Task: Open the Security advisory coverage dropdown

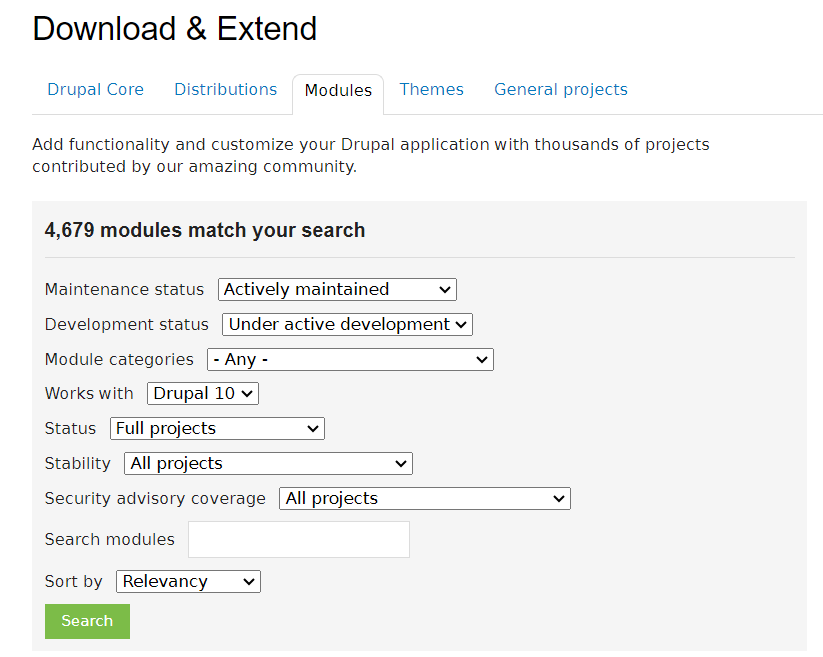Action: click(425, 499)
